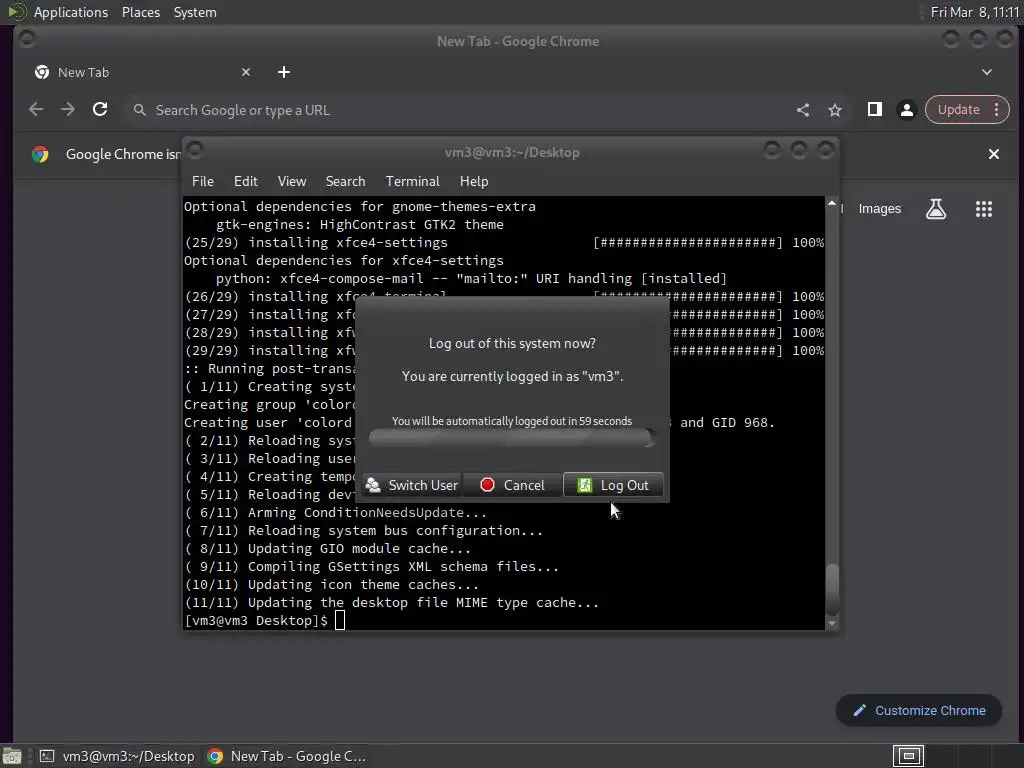This screenshot has height=768, width=1024.
Task: Click line 'Updating icon theme caches...'
Action: (x=332, y=584)
